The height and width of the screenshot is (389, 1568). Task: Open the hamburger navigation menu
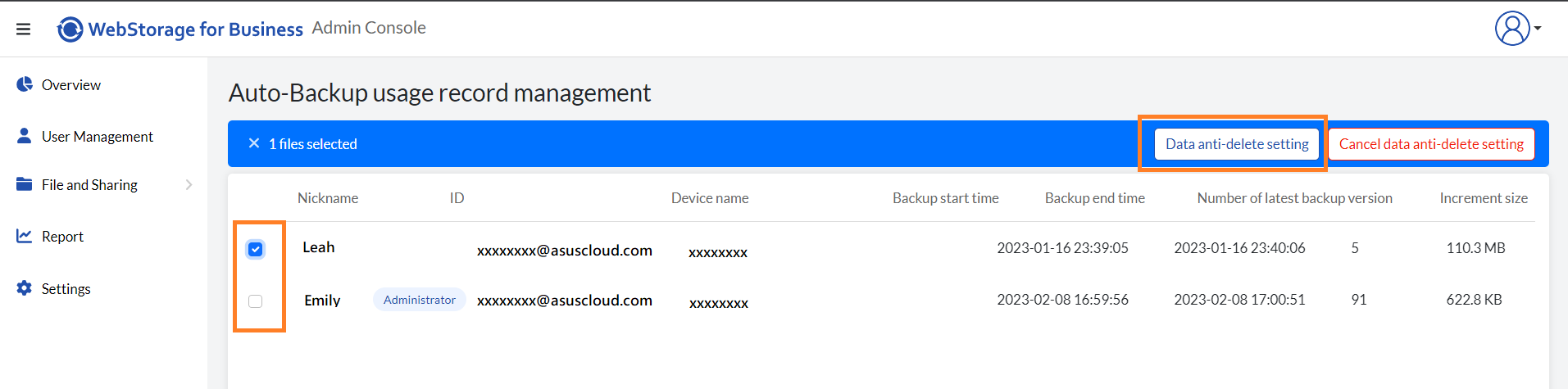(x=23, y=29)
